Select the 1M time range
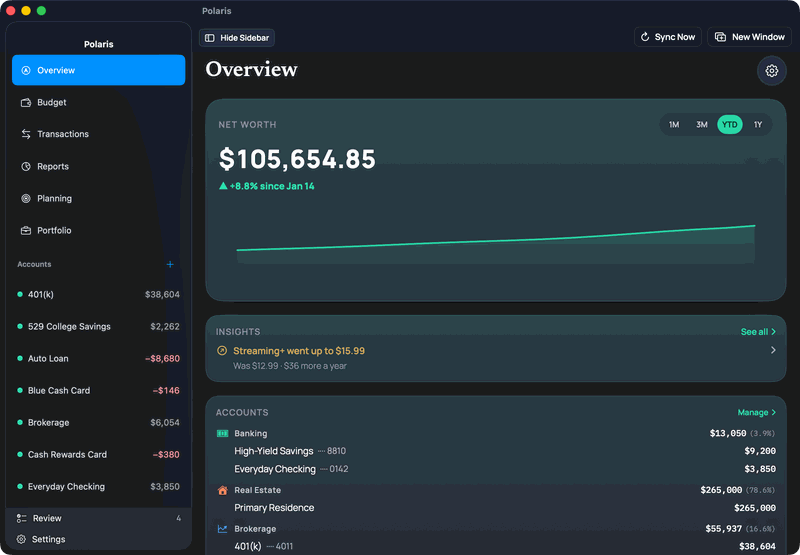This screenshot has height=555, width=800. [674, 124]
